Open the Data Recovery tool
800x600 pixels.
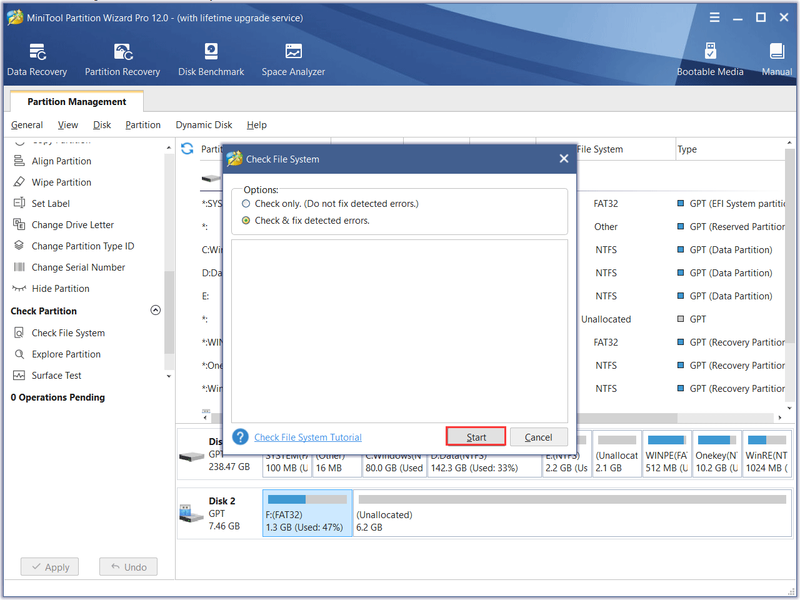pyautogui.click(x=37, y=60)
